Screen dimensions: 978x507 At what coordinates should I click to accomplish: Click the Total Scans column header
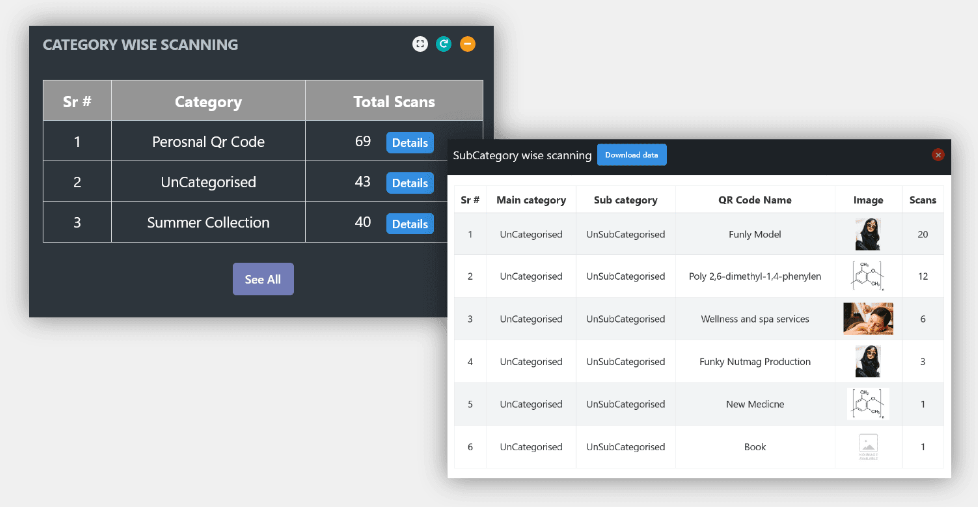[394, 101]
